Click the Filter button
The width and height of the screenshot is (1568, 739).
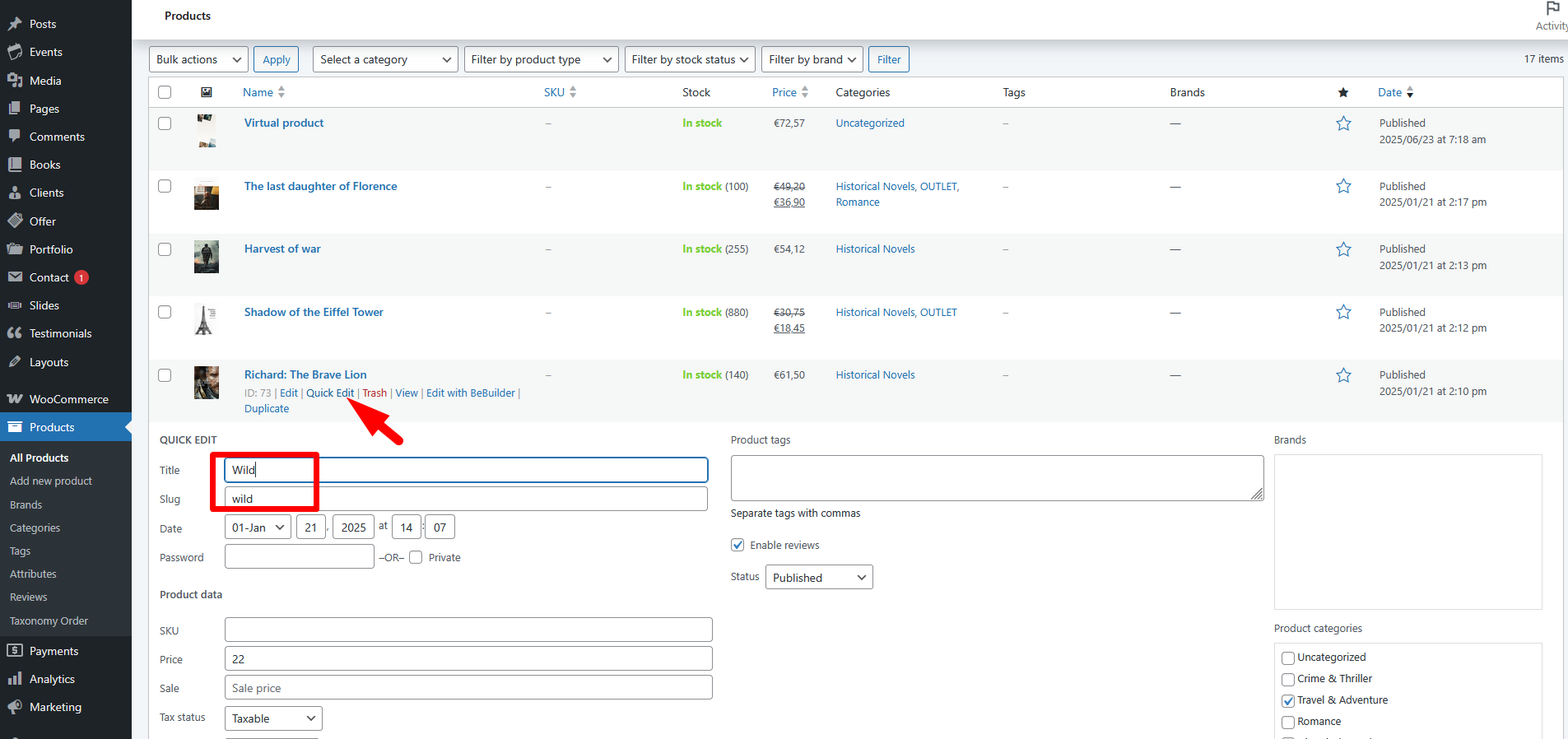[x=888, y=59]
